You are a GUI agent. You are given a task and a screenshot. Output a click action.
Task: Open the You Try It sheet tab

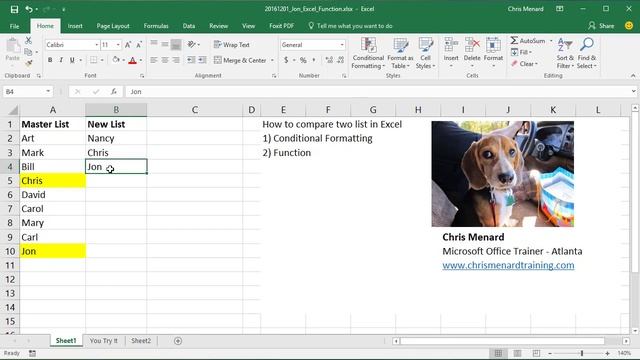click(x=103, y=341)
